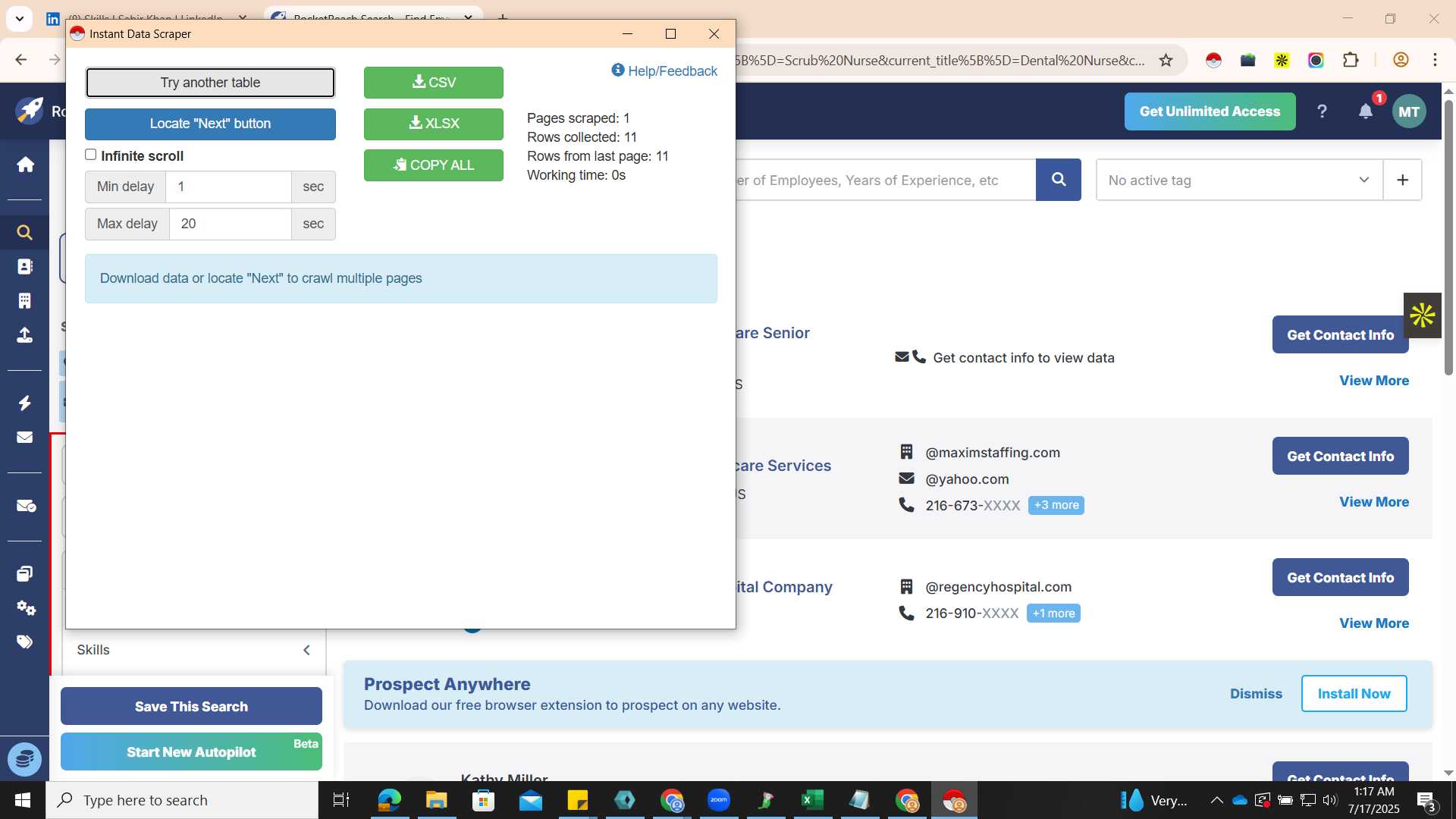The height and width of the screenshot is (819, 1456).
Task: Open the question mark help icon
Action: (x=1322, y=111)
